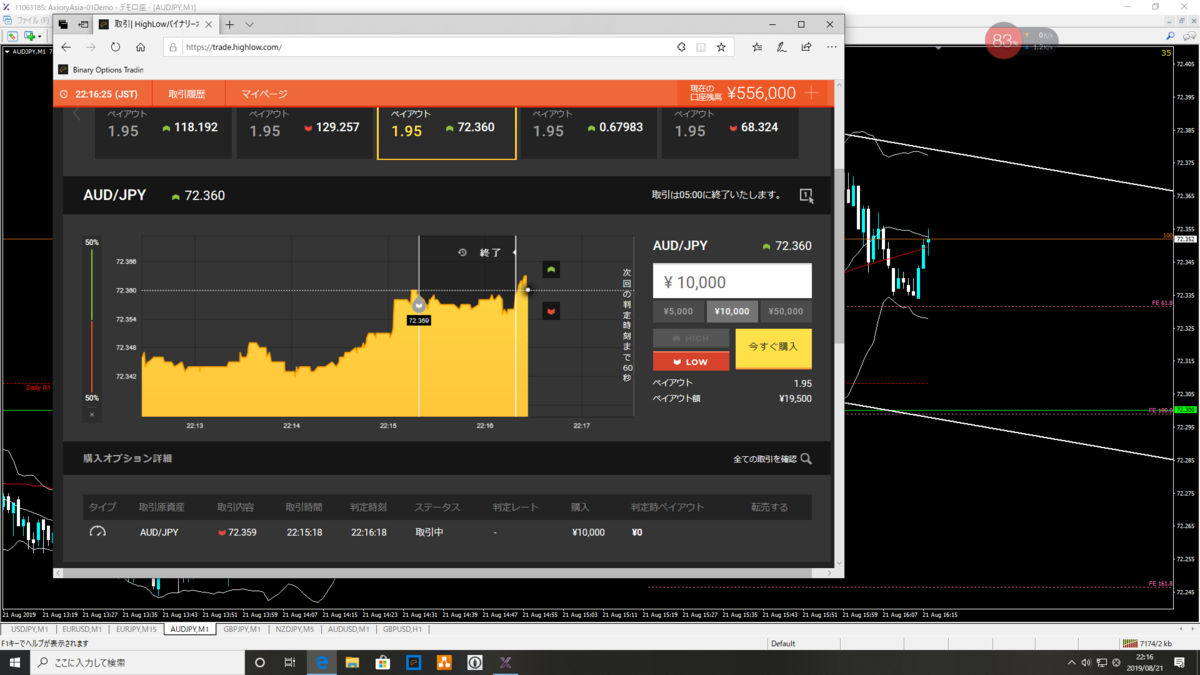Select the ¥5,000 preset amount
The height and width of the screenshot is (675, 1200).
tap(678, 311)
